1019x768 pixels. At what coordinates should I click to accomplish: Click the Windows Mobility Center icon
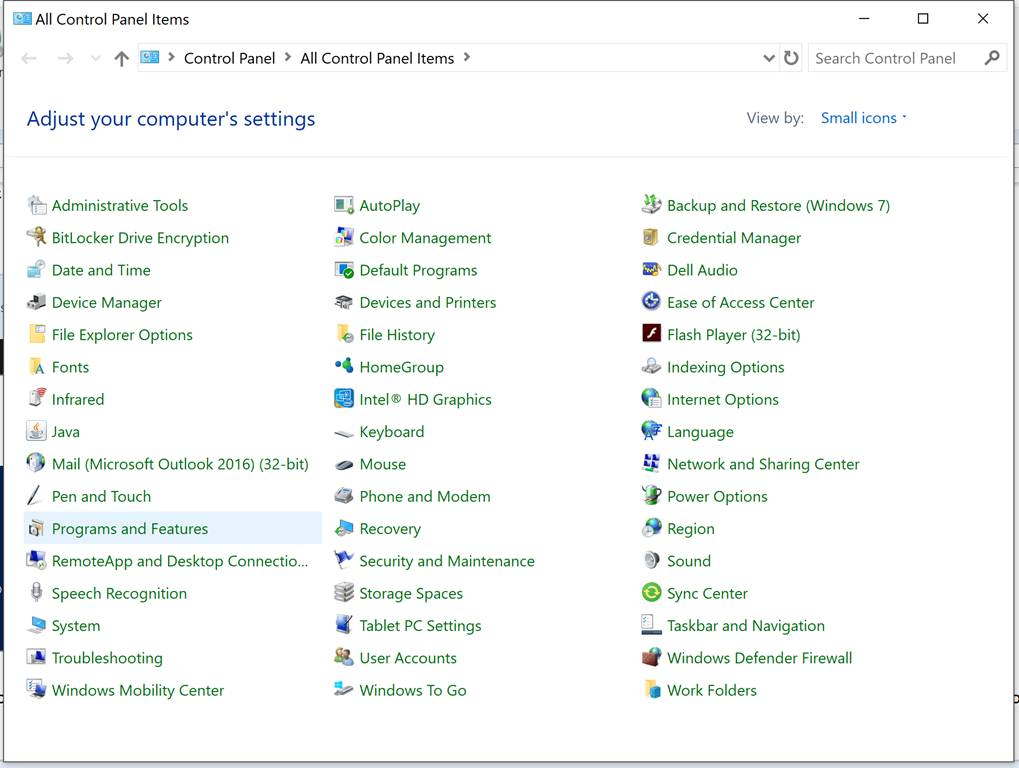pos(36,689)
